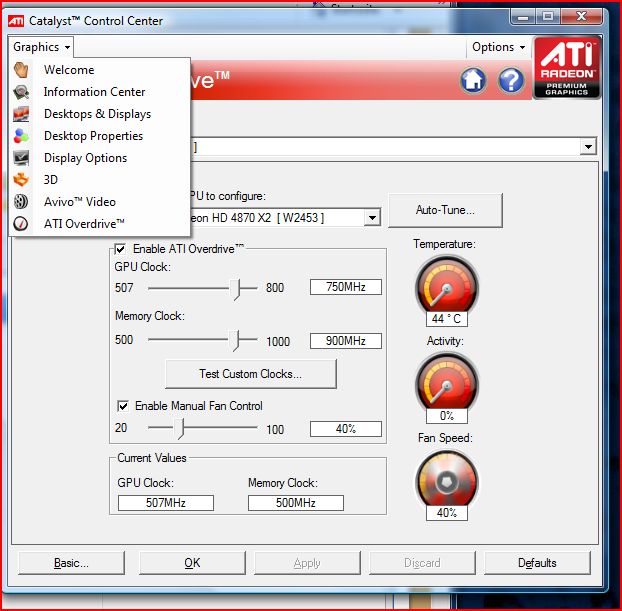Click the fan speed slider thumb

pos(180,428)
